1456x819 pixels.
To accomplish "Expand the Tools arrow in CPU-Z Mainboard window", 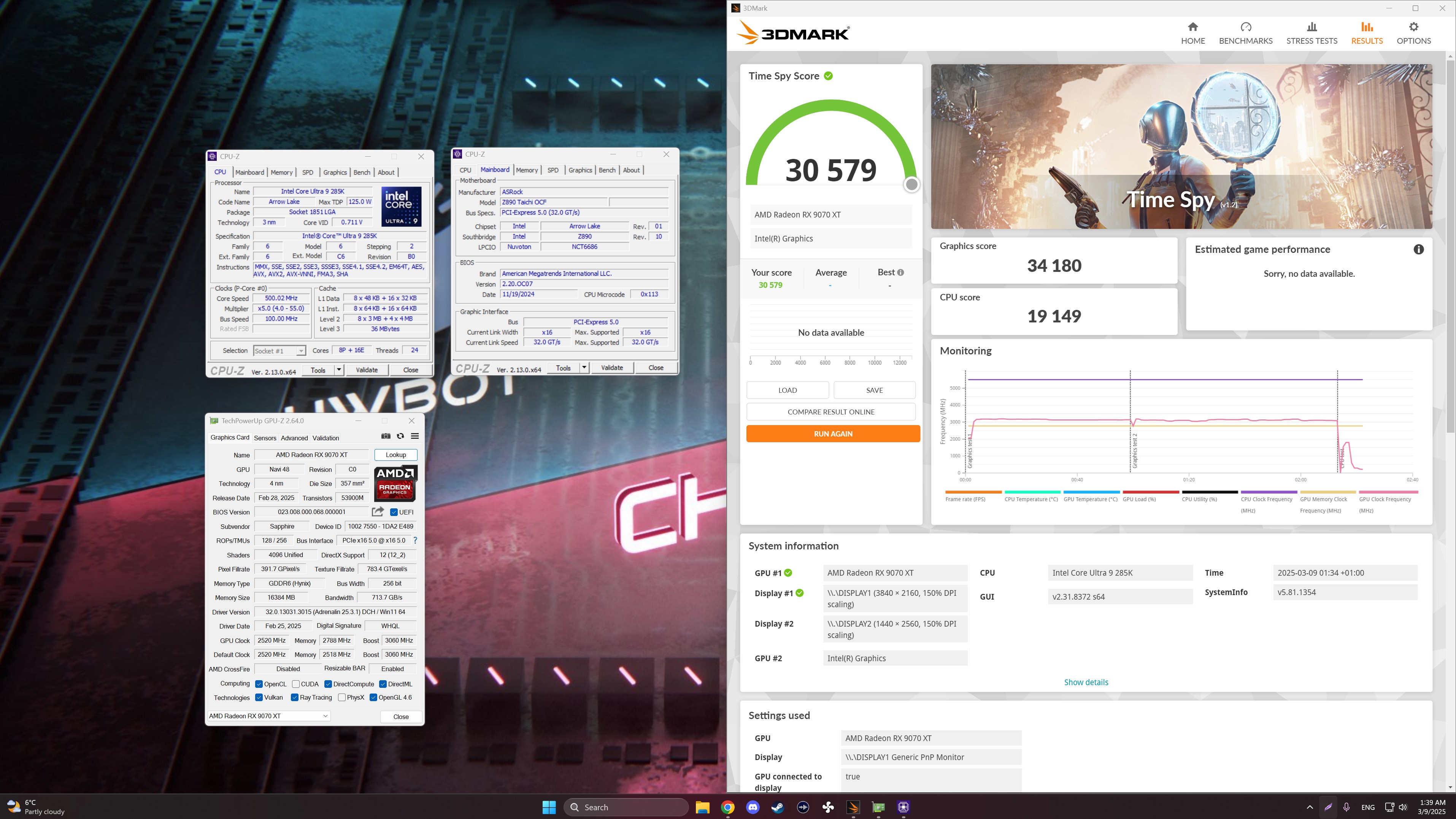I will [x=584, y=367].
